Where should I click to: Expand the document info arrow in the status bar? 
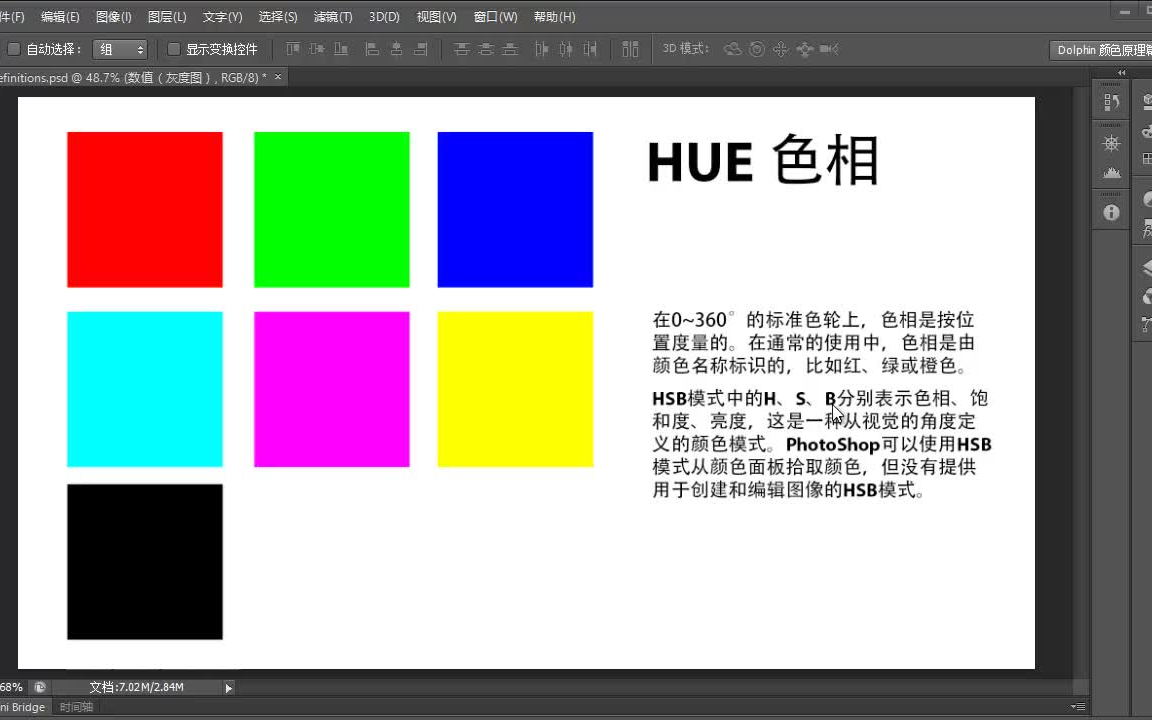228,687
